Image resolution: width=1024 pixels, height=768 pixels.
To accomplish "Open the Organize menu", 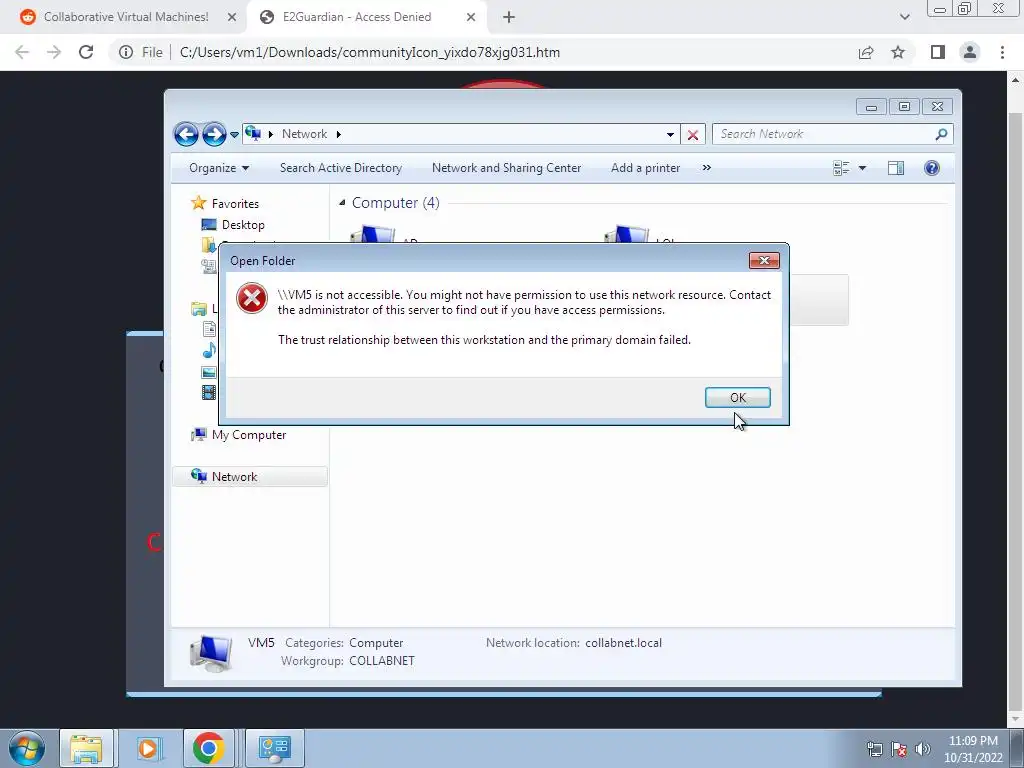I will 219,168.
